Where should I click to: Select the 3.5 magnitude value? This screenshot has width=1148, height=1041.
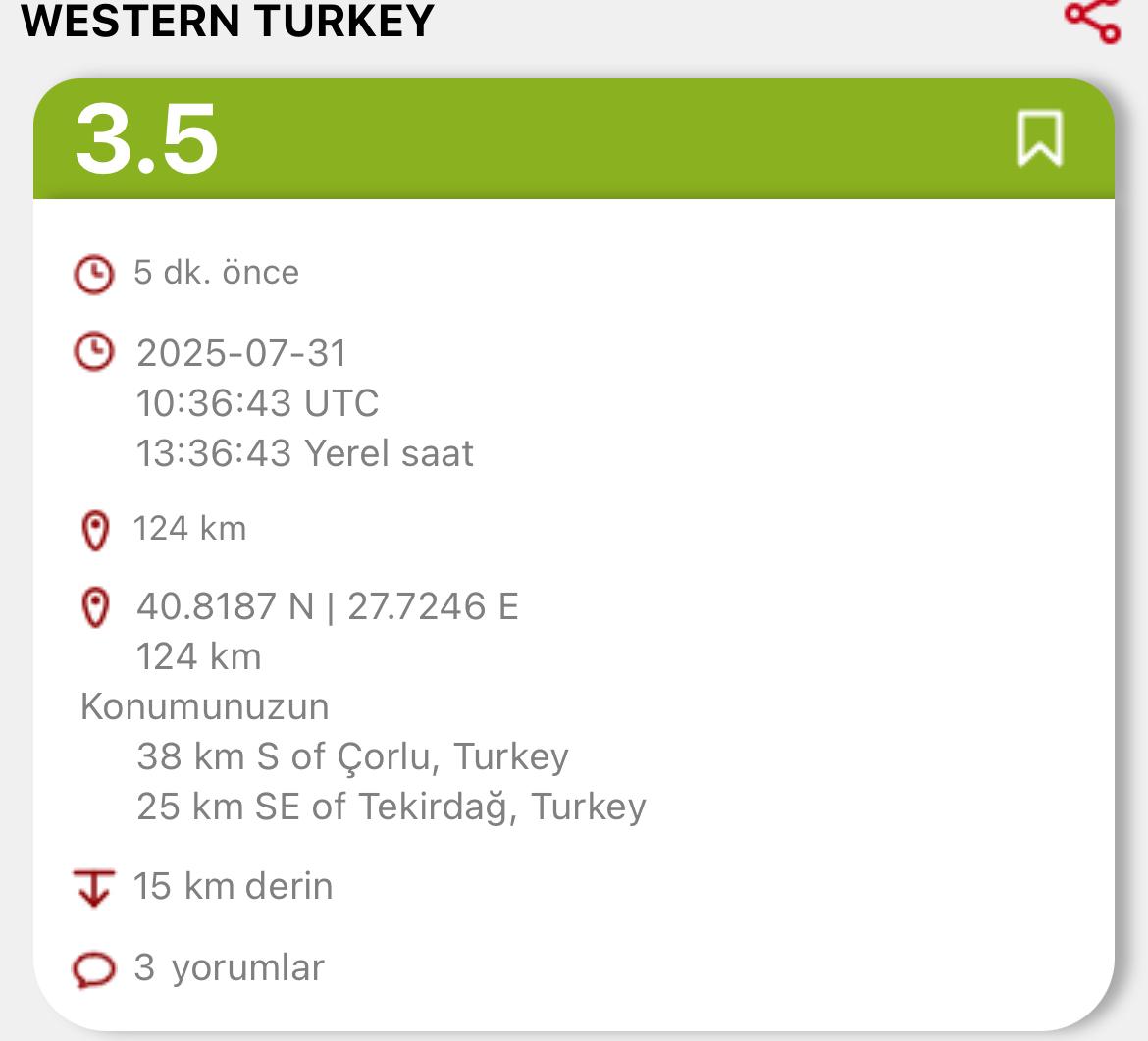(146, 138)
